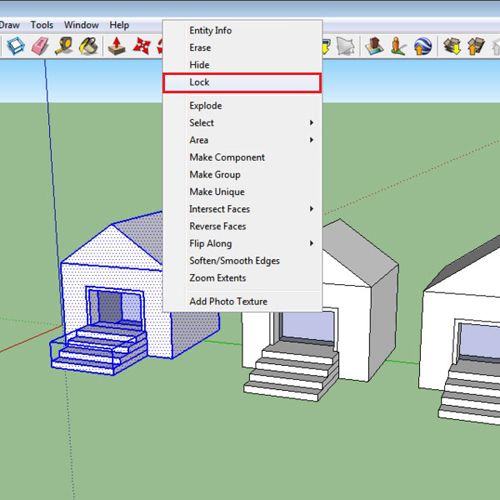The height and width of the screenshot is (500, 500).
Task: Click the Share Model upload icon
Action: (x=476, y=46)
